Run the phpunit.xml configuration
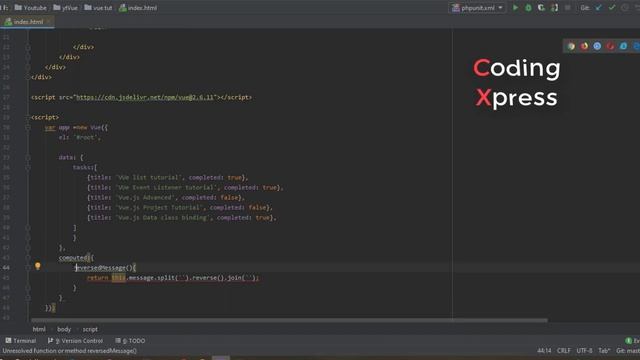Image resolution: width=640 pixels, height=360 pixels. point(515,8)
